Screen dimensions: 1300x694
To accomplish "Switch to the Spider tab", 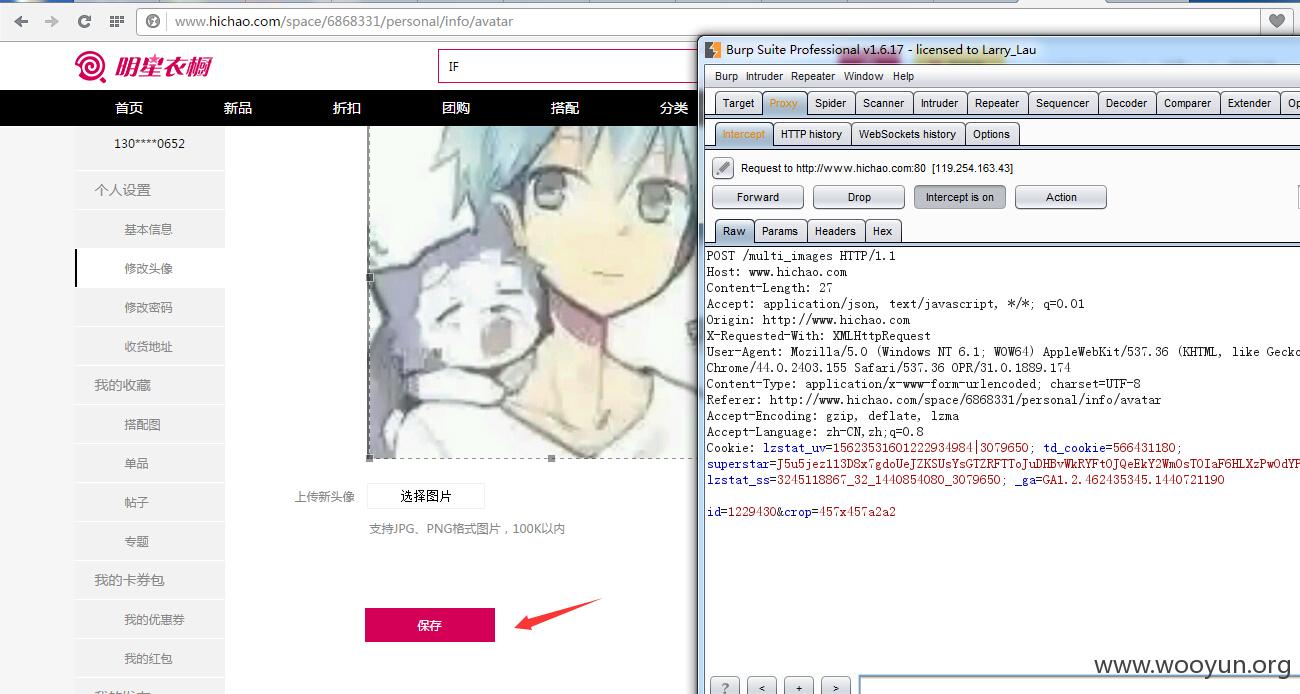I will tap(830, 103).
